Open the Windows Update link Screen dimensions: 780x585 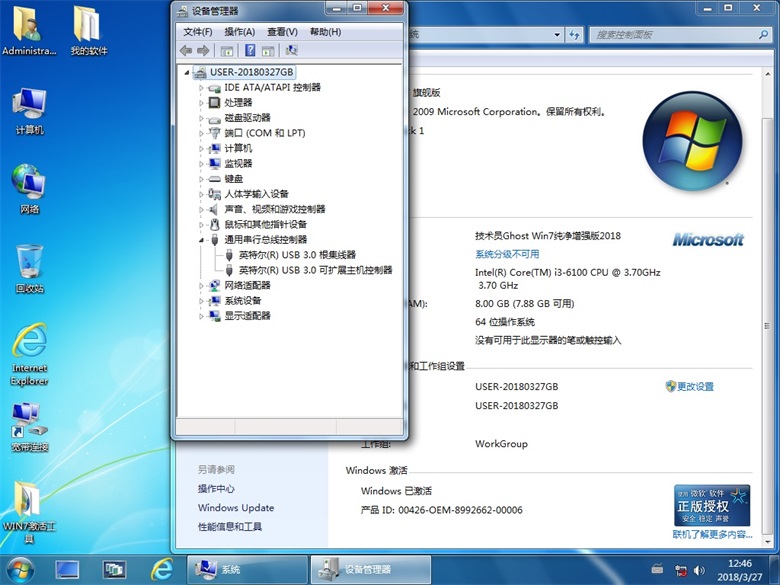click(236, 508)
